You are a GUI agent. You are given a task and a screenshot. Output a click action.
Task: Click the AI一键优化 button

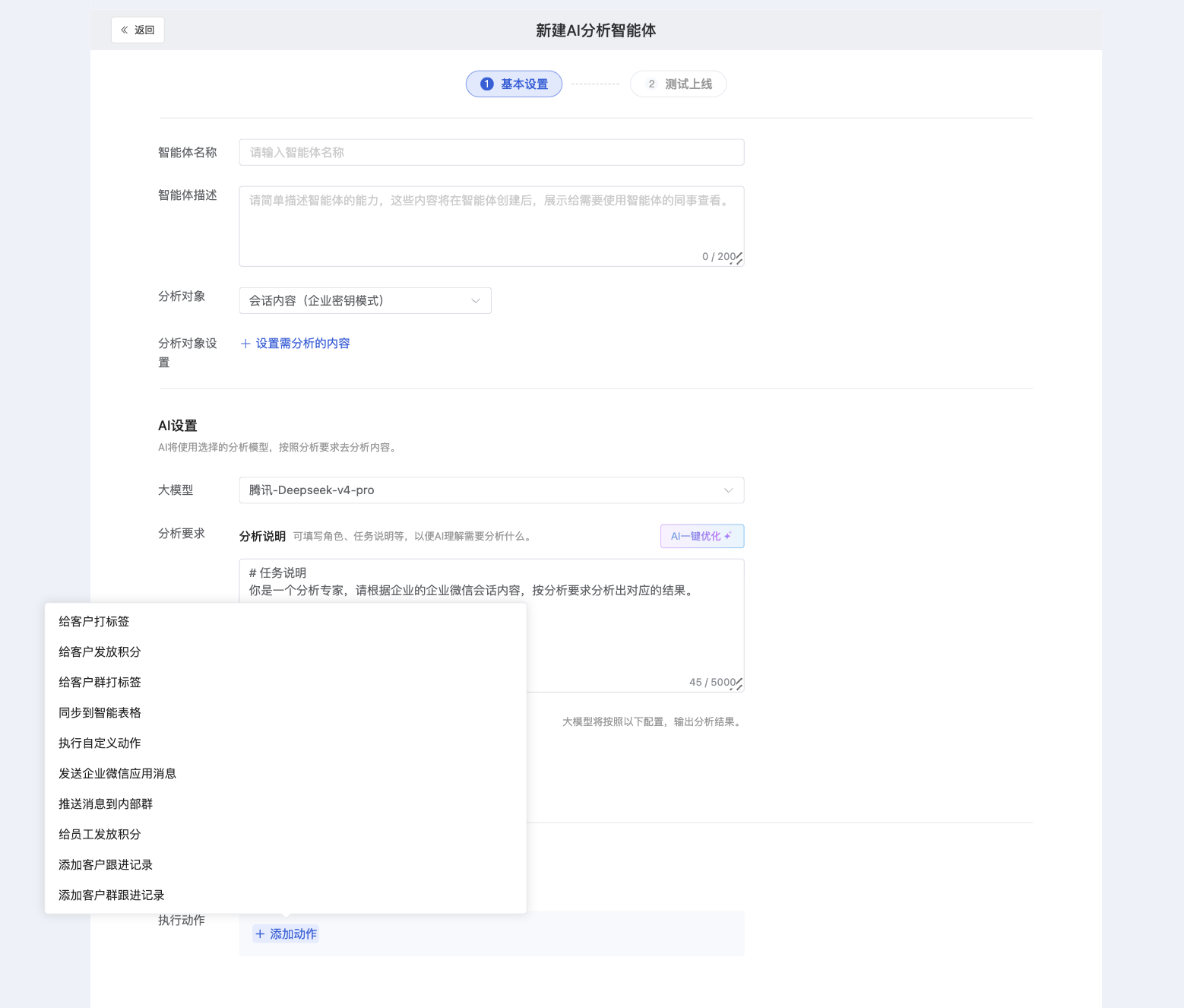coord(702,536)
